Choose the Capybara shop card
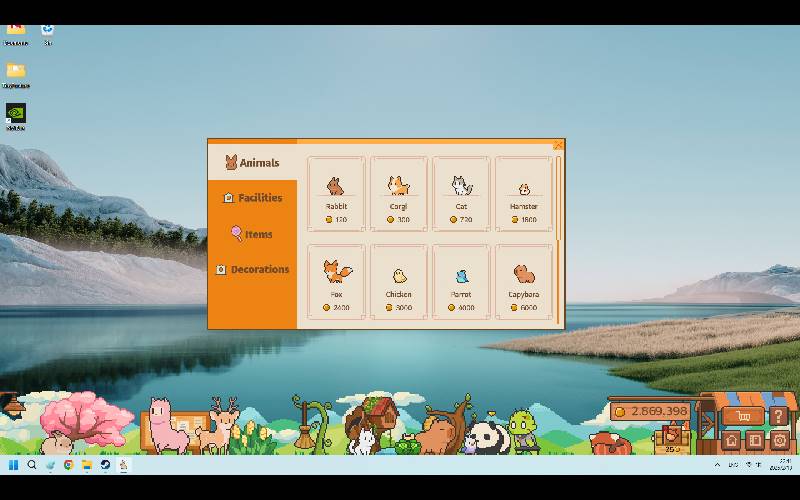 [523, 283]
